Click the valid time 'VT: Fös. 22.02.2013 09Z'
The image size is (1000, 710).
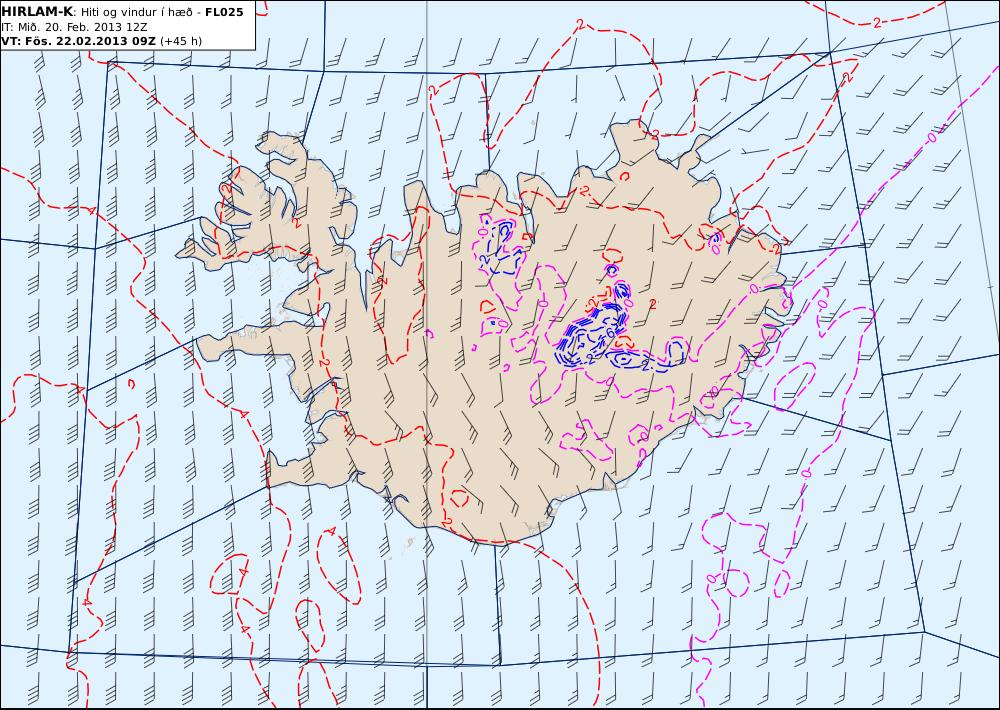[x=78, y=41]
